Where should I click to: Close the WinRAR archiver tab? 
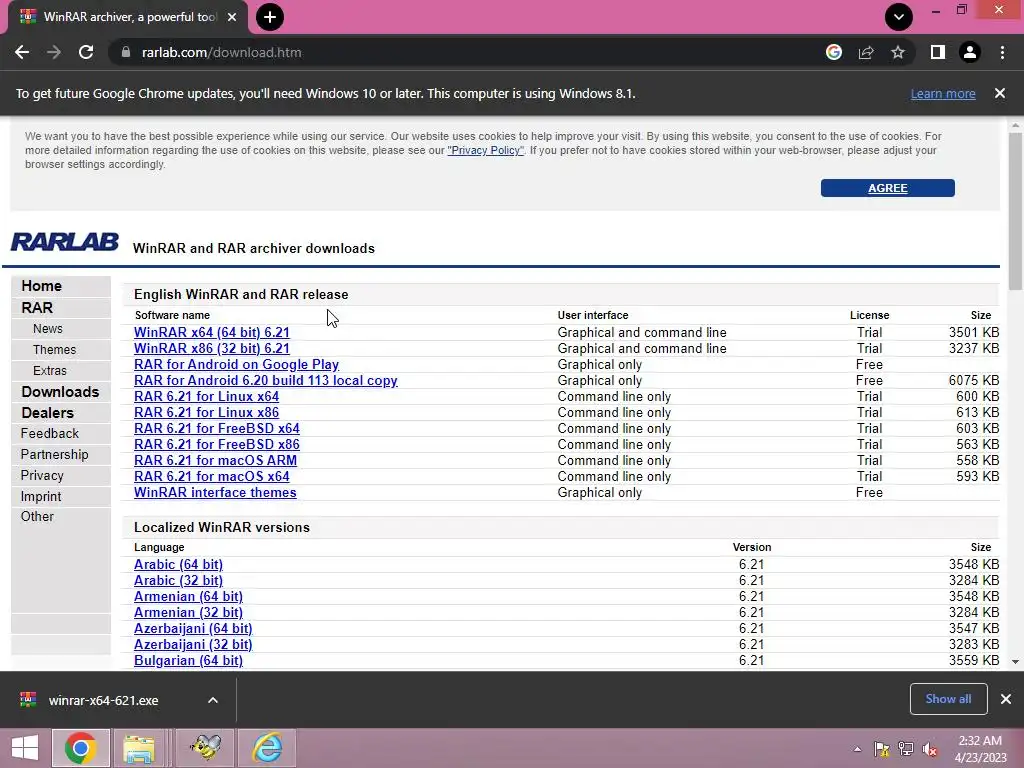pyautogui.click(x=232, y=17)
